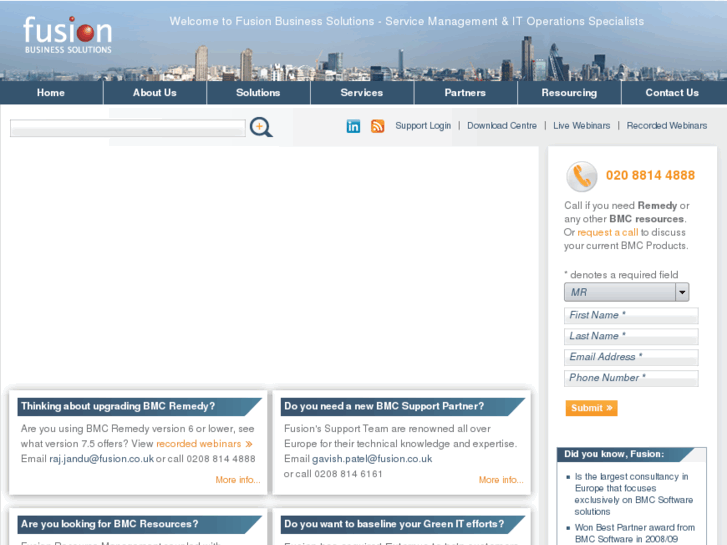Click 'Thinking about upgrading BMC Remedy?' heading
This screenshot has width=727, height=545.
point(118,406)
